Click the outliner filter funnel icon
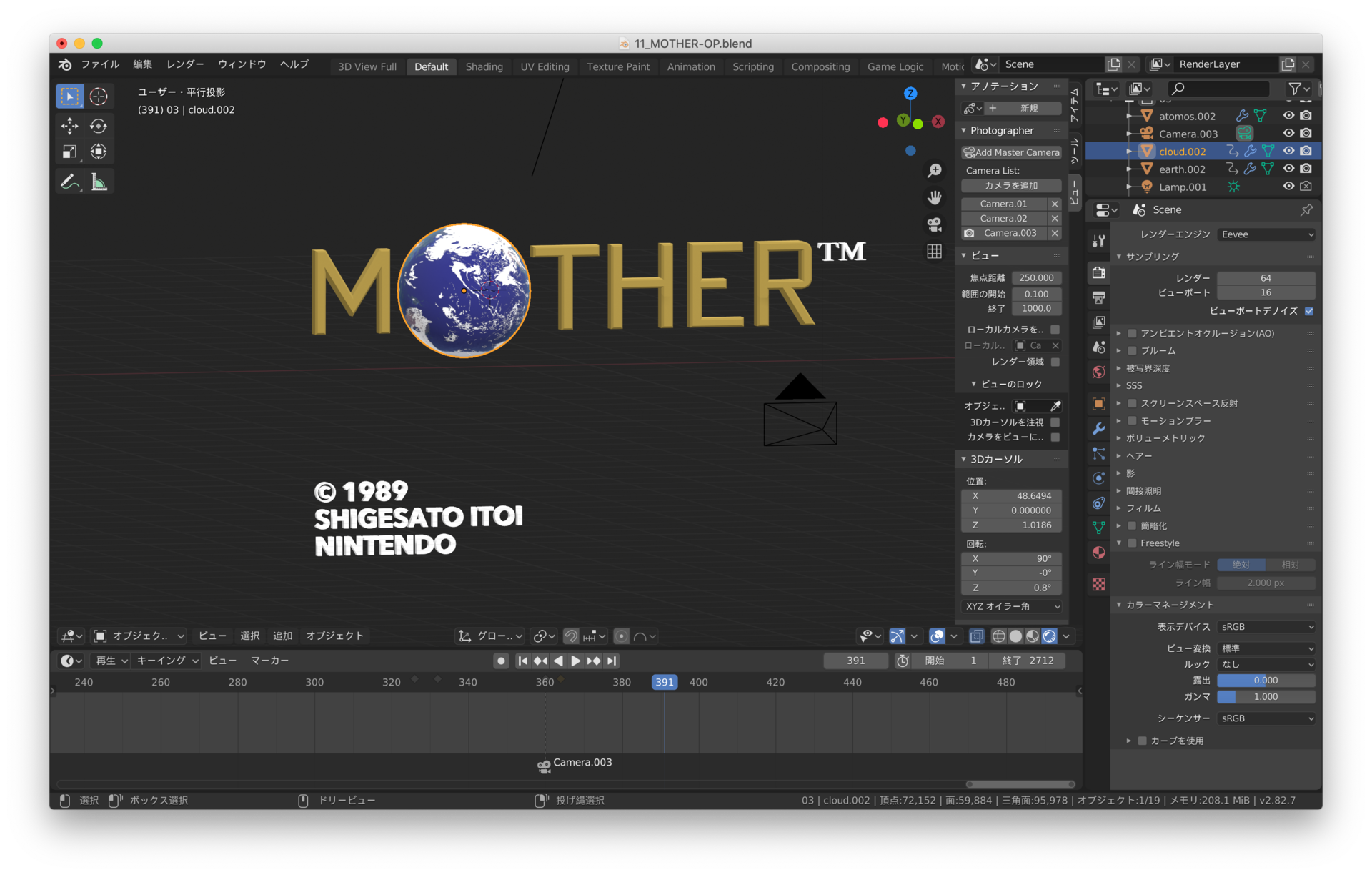 pos(1298,89)
